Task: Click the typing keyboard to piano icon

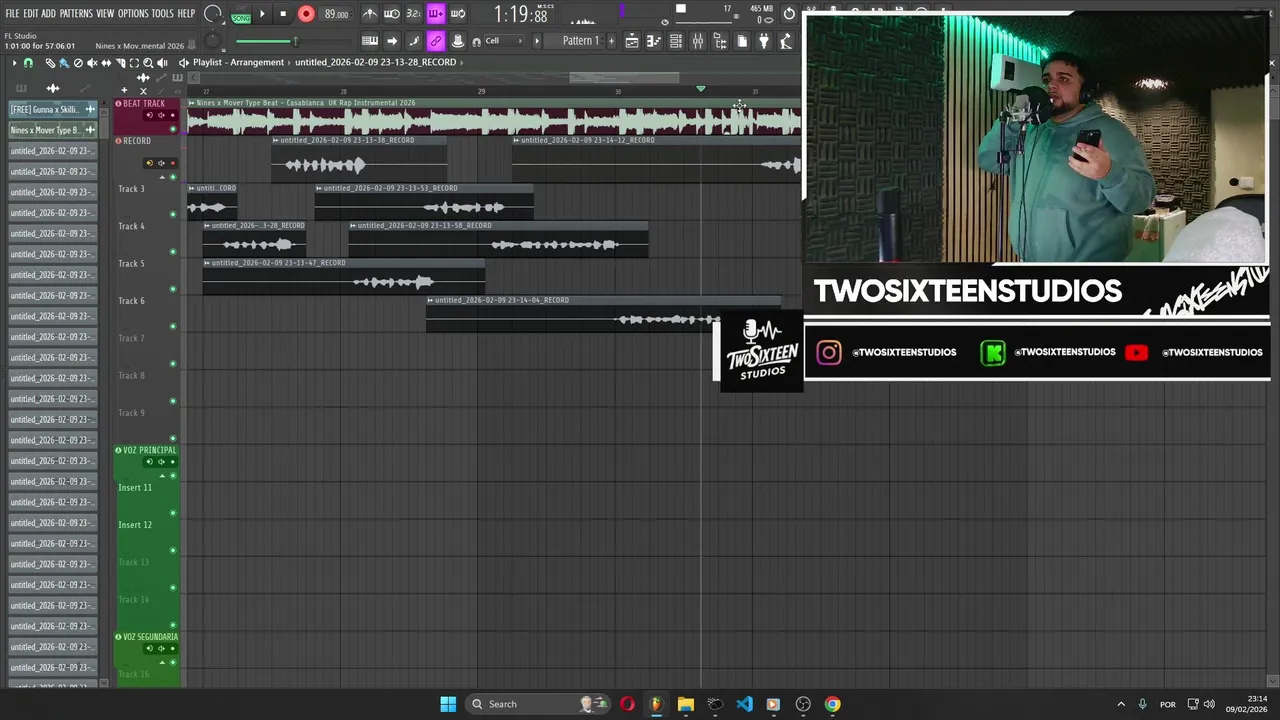Action: 370,41
